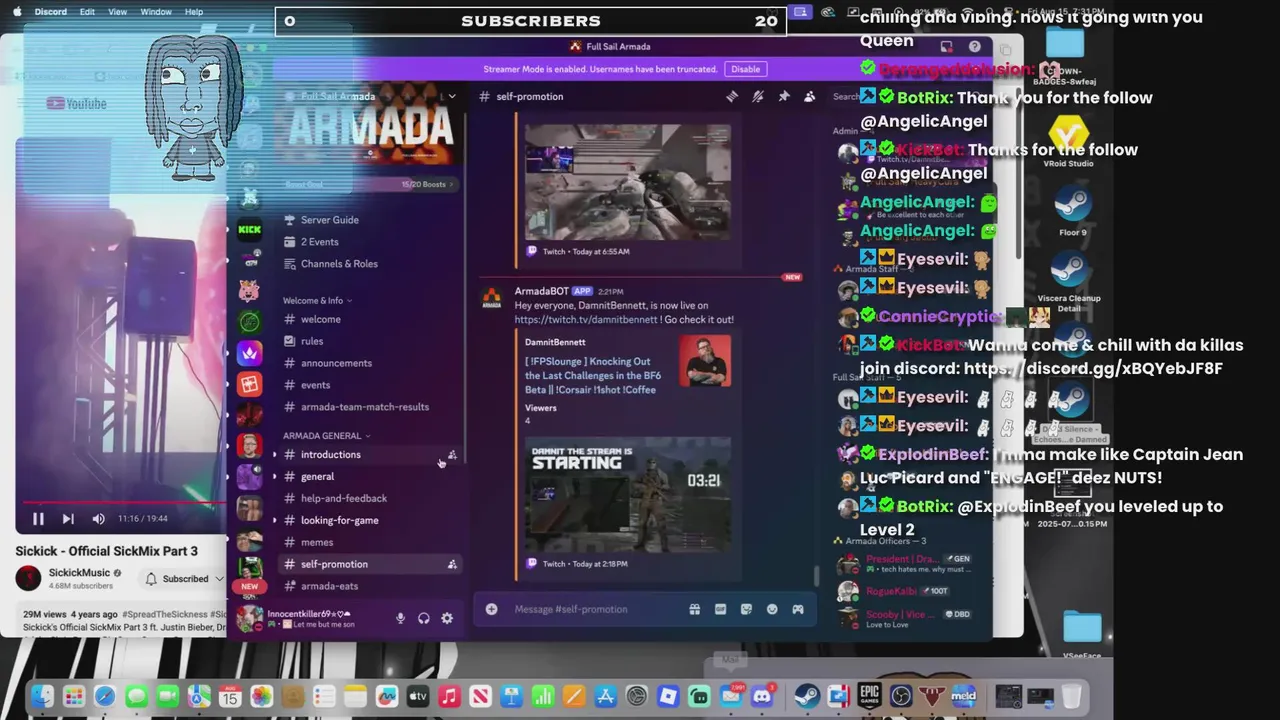
Task: Click invite icon on self-promotion channel
Action: click(x=452, y=564)
